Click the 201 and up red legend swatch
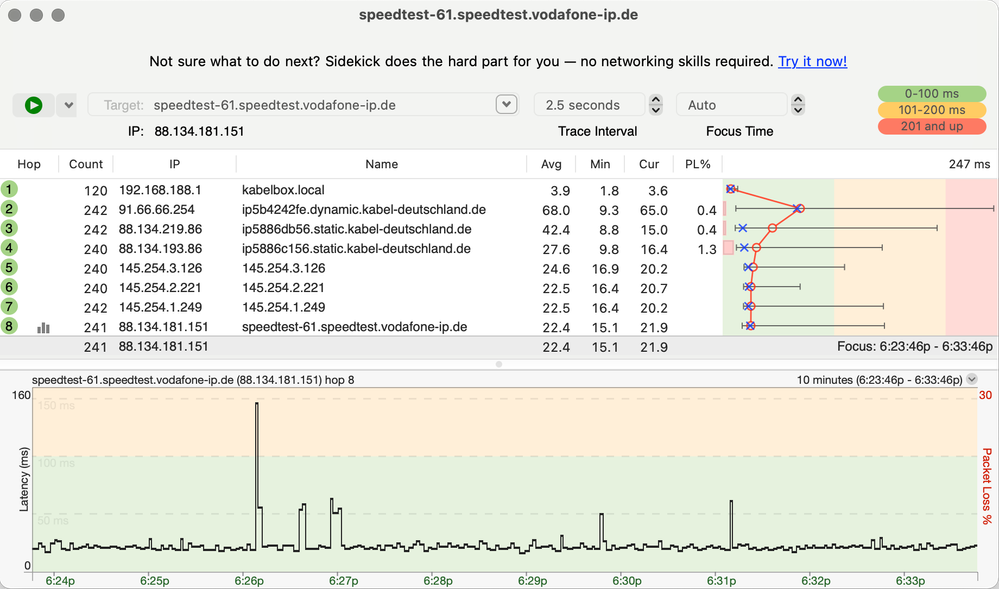999x589 pixels. pos(931,126)
